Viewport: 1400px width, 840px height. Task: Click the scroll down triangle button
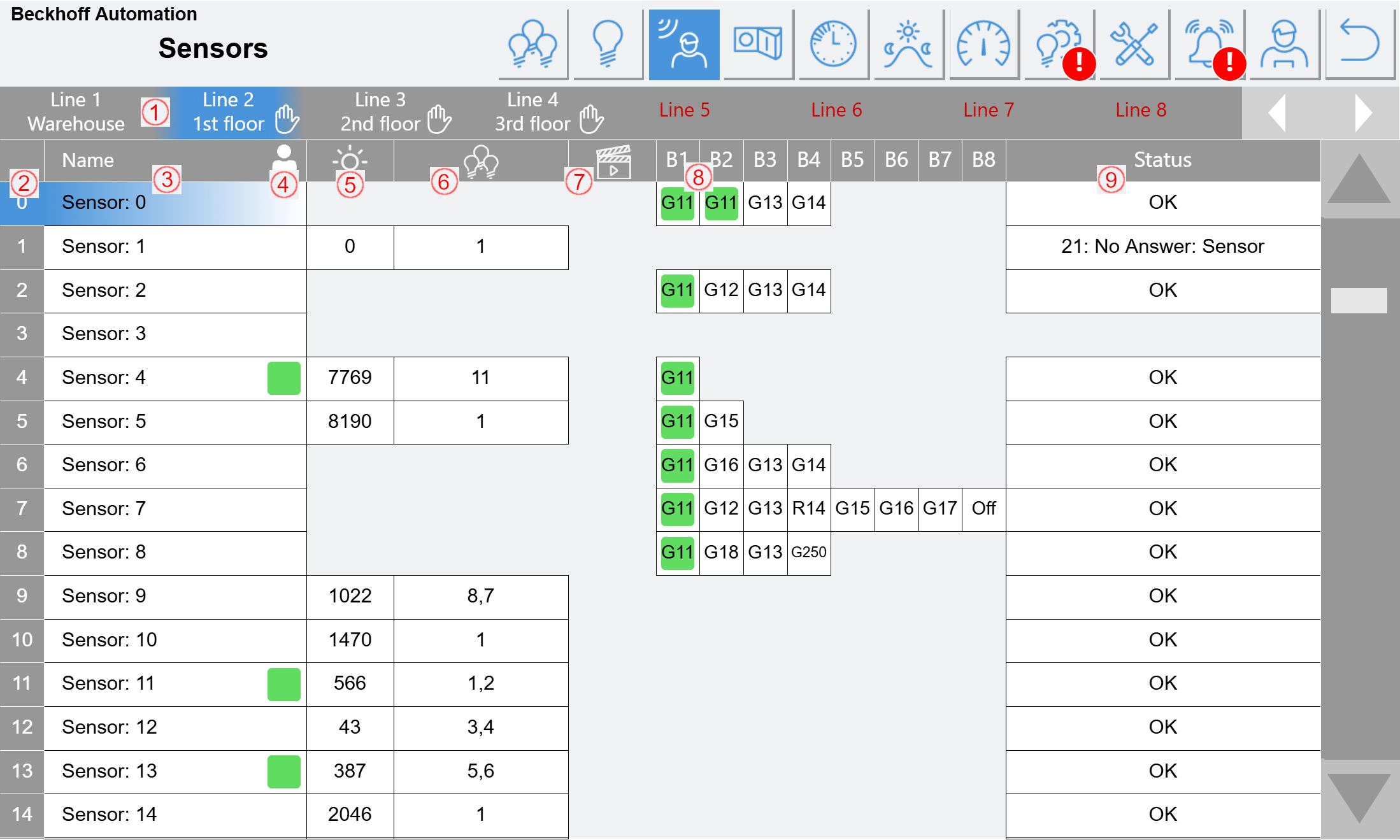(x=1359, y=798)
